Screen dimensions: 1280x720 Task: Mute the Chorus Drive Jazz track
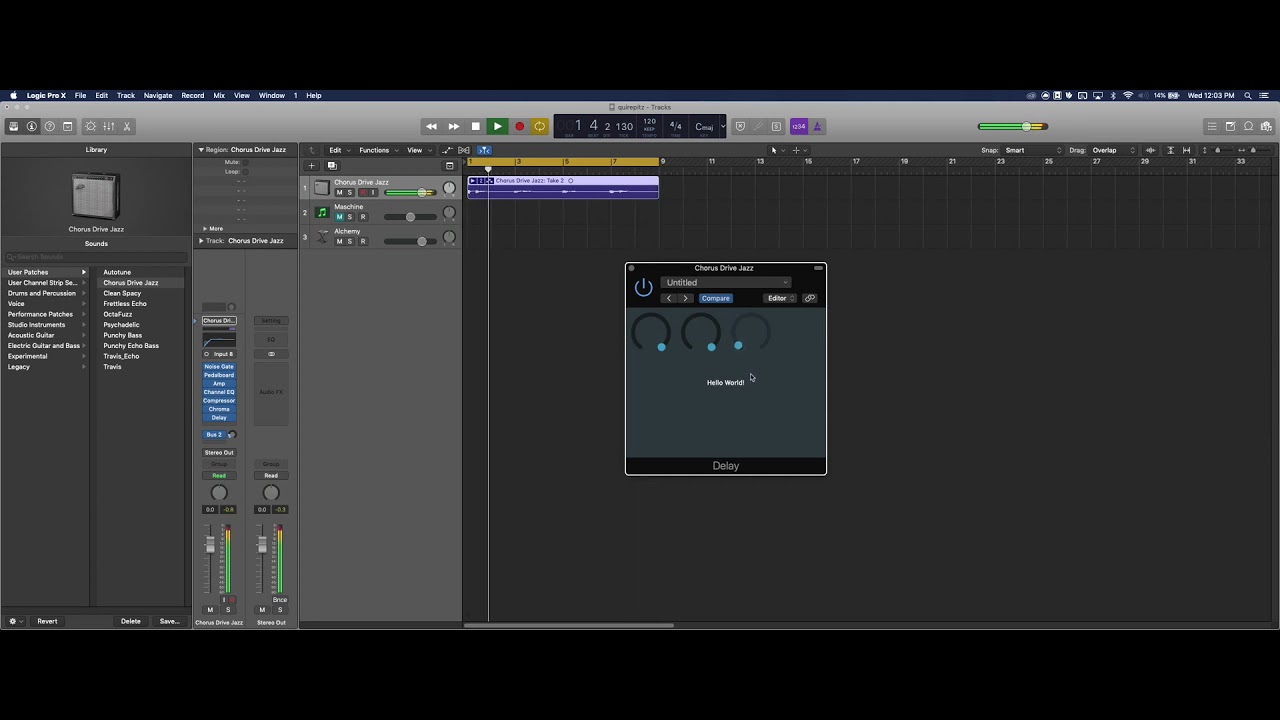coord(339,192)
